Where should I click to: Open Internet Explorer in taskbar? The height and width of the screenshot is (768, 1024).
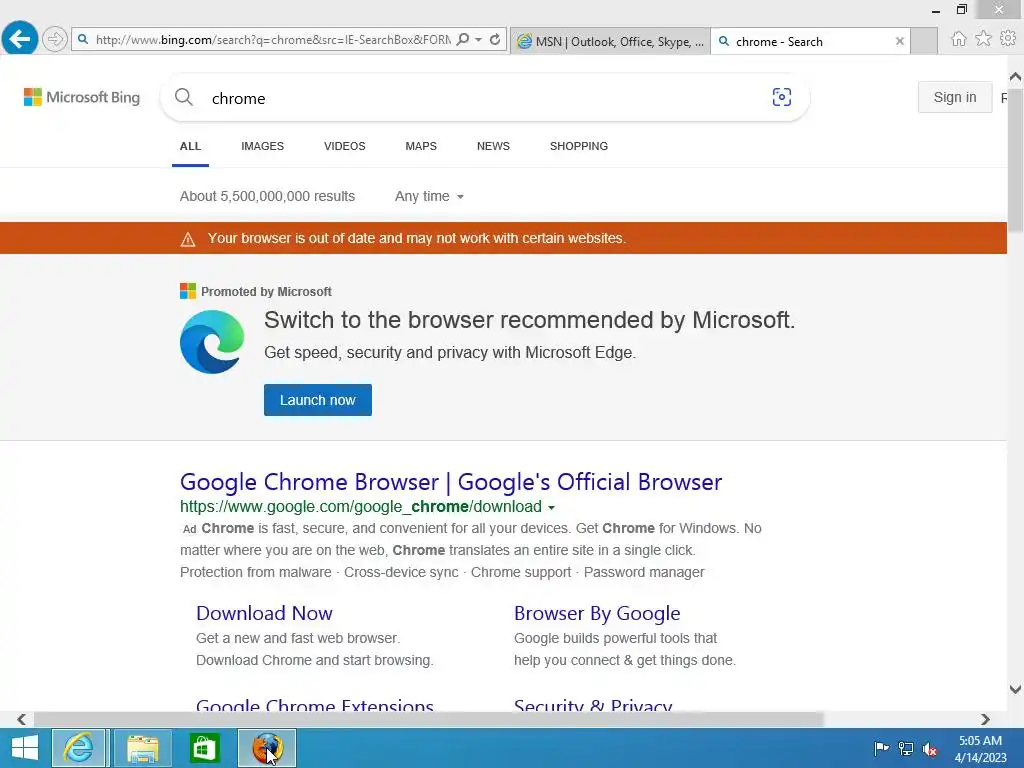78,748
